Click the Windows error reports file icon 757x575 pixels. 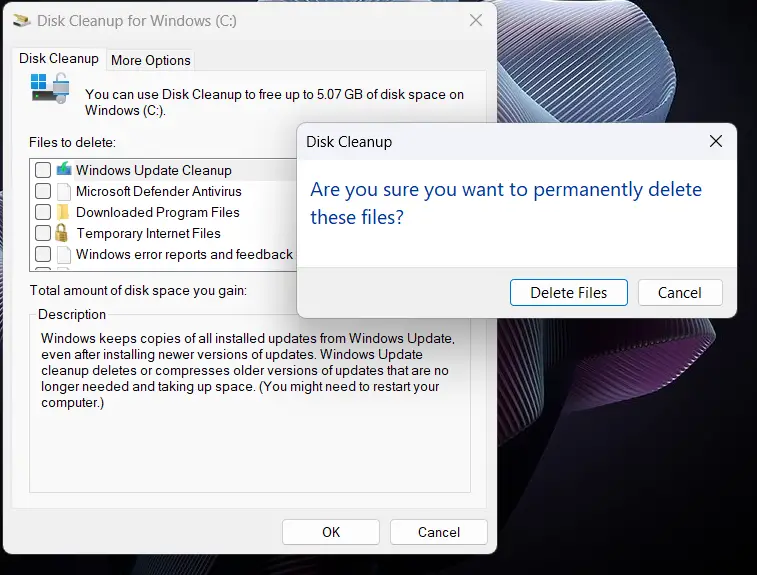click(64, 254)
